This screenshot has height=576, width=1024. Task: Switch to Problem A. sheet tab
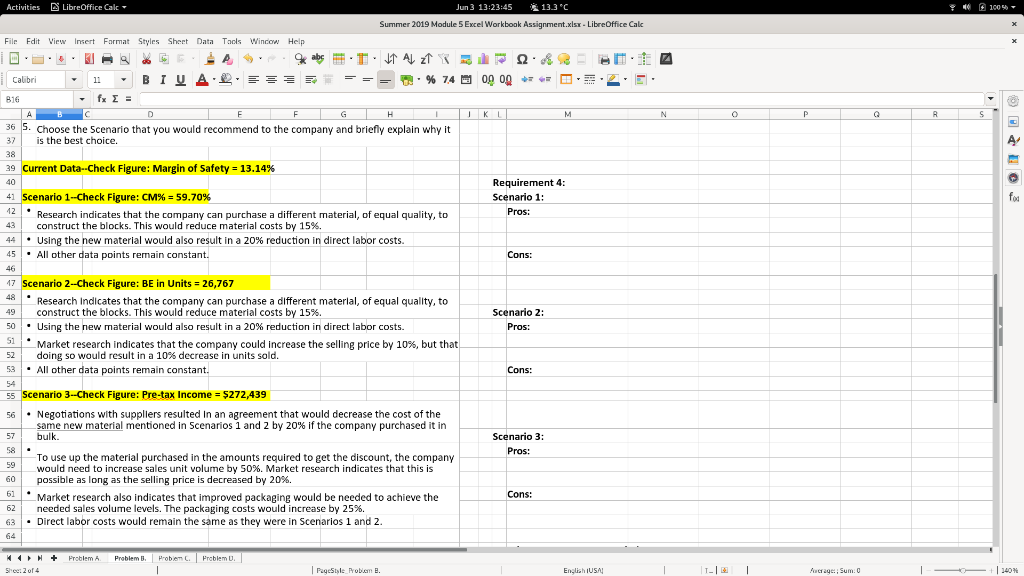pos(84,558)
